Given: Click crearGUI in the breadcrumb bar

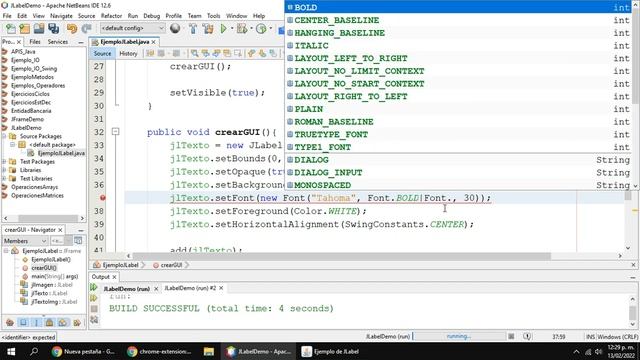Looking at the screenshot, I should pyautogui.click(x=171, y=265).
